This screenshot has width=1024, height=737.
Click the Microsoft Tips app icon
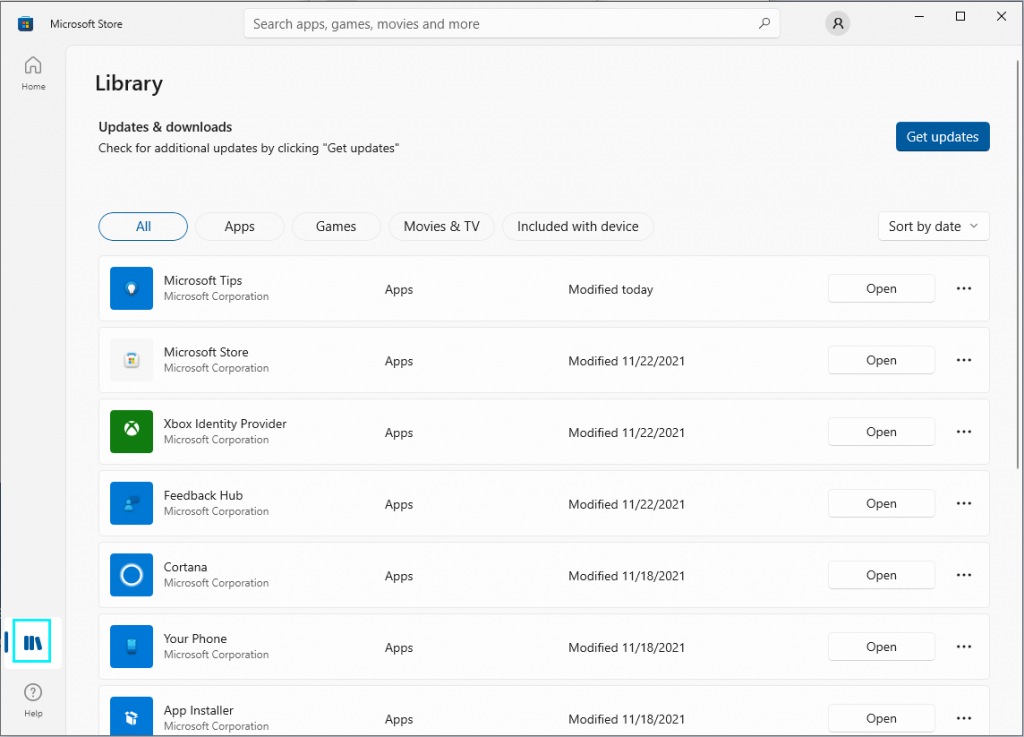[131, 288]
